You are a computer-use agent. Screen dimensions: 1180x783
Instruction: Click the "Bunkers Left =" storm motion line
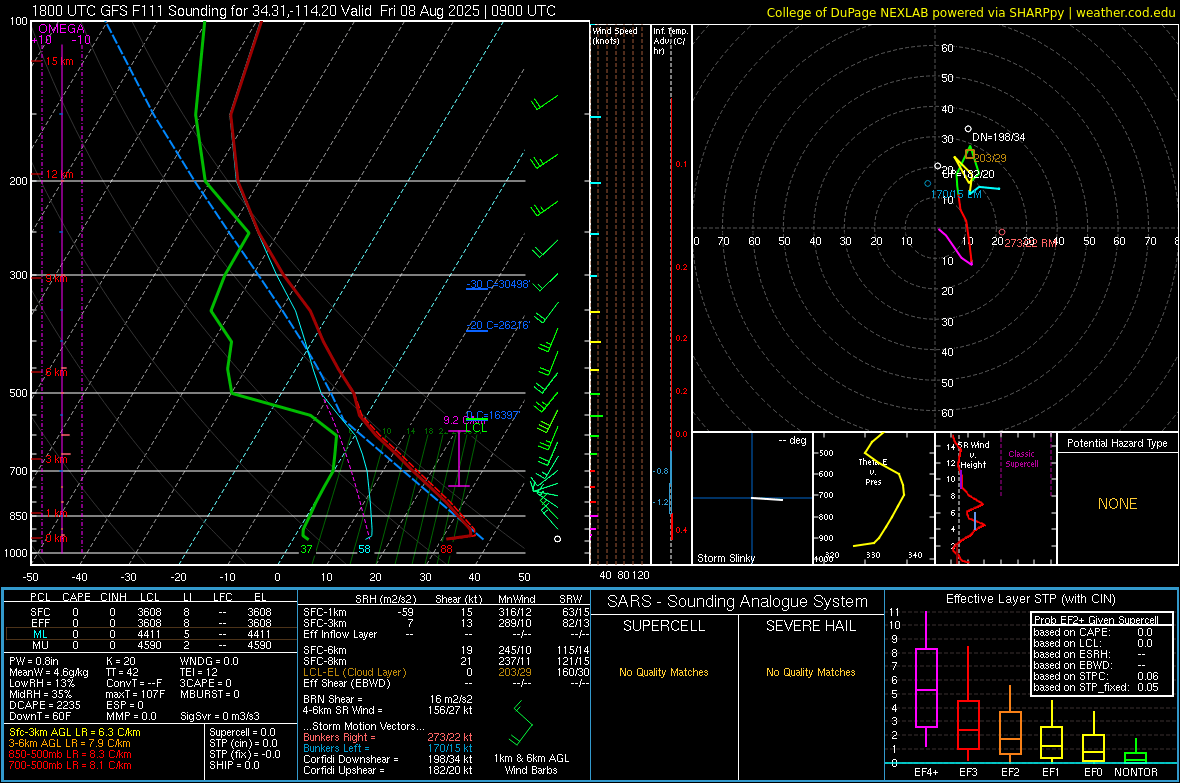click(388, 748)
